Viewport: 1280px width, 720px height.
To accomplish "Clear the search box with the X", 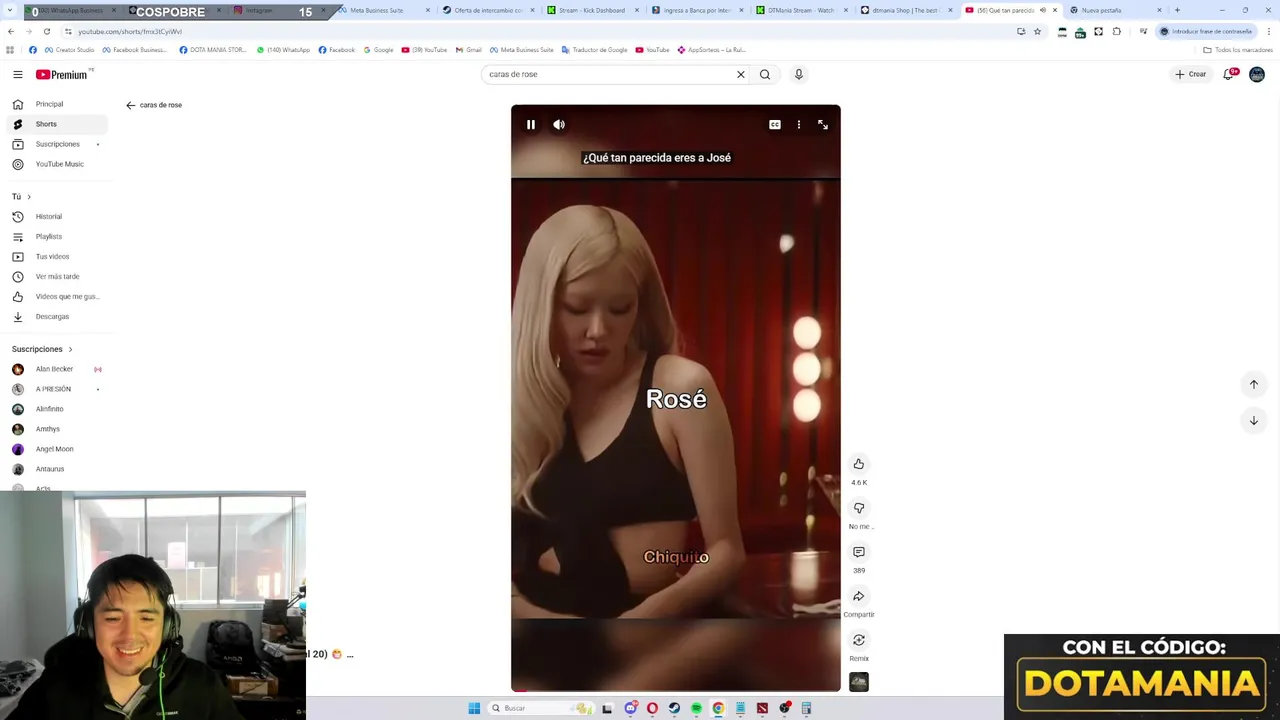I will [741, 74].
